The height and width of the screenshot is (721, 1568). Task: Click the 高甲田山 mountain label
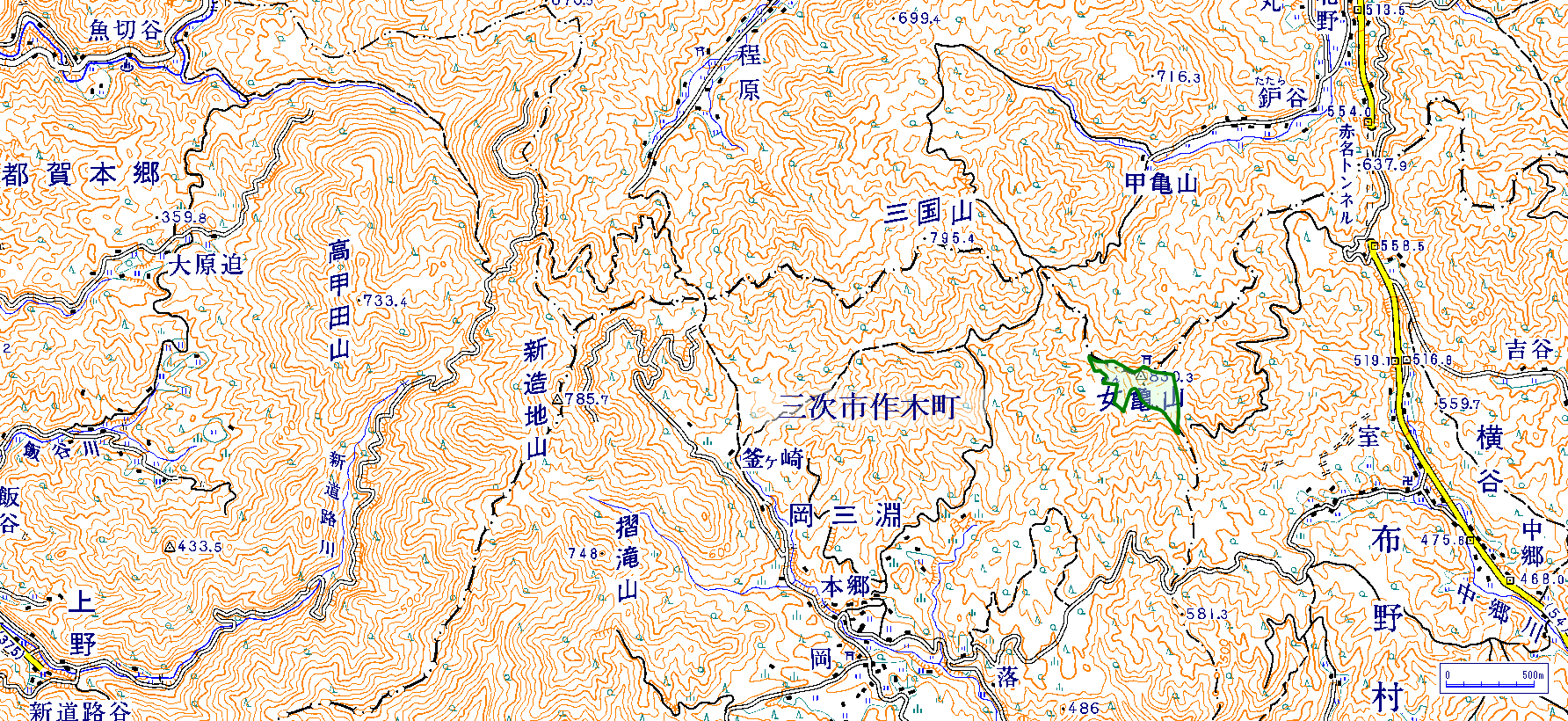(339, 300)
